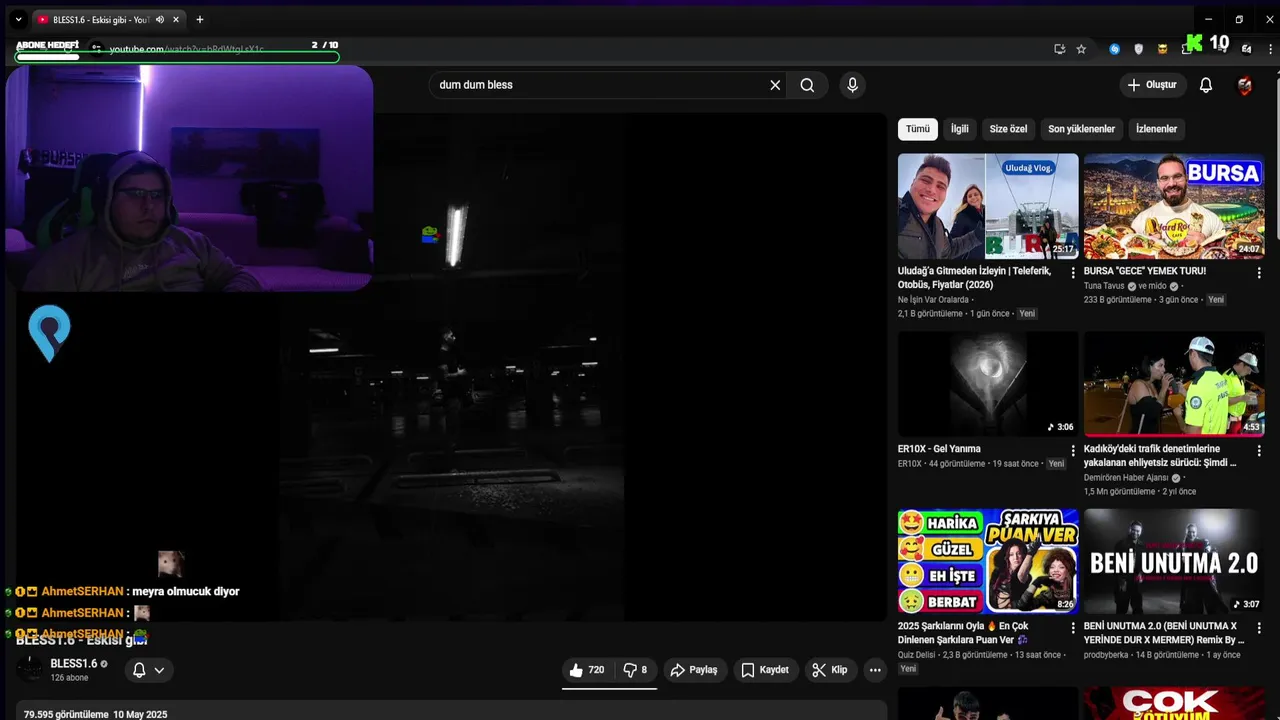
Task: Open subscription notification bell dropdown
Action: pos(148,670)
